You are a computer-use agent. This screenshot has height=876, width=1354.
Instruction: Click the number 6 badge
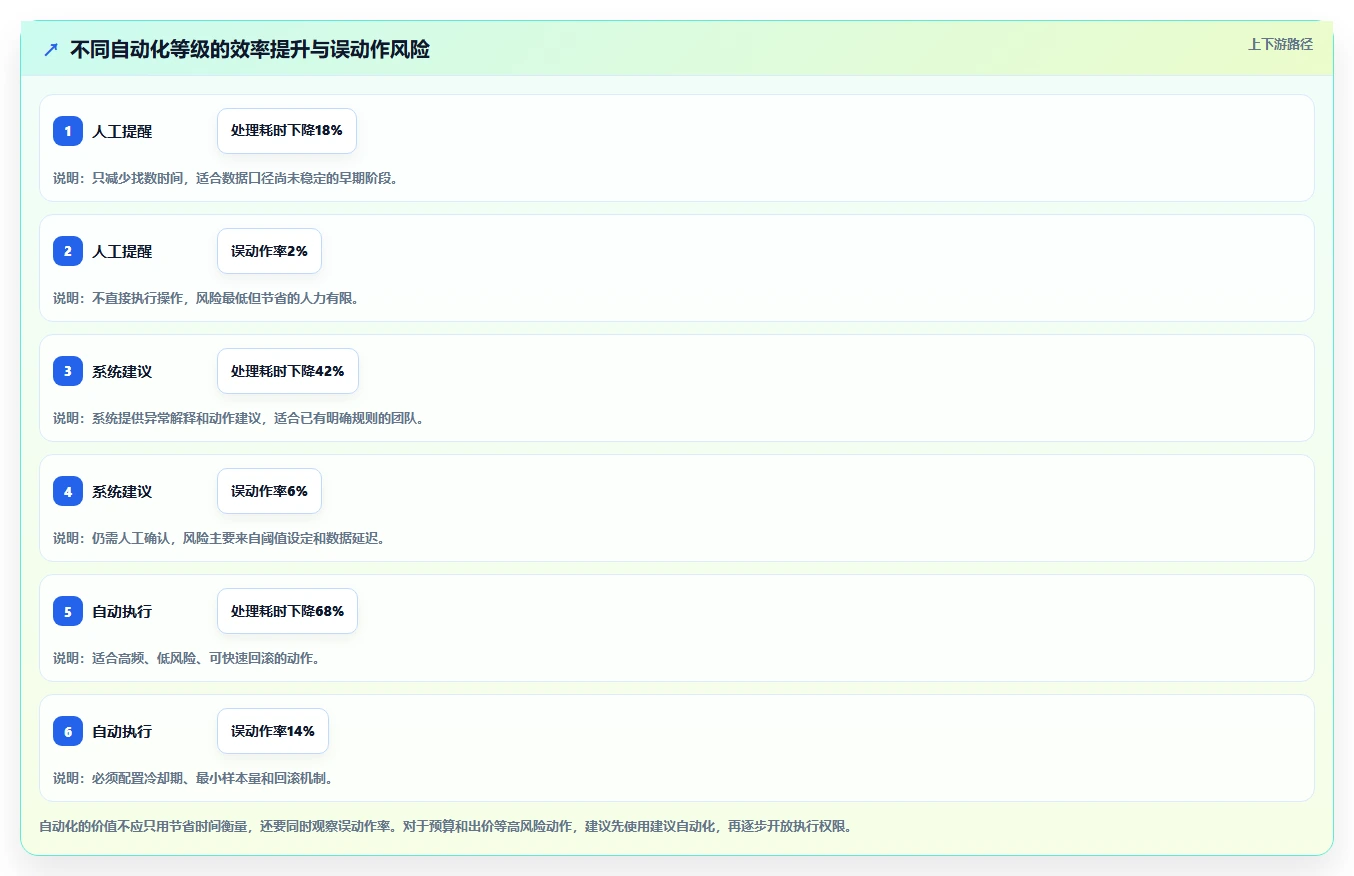pyautogui.click(x=68, y=731)
